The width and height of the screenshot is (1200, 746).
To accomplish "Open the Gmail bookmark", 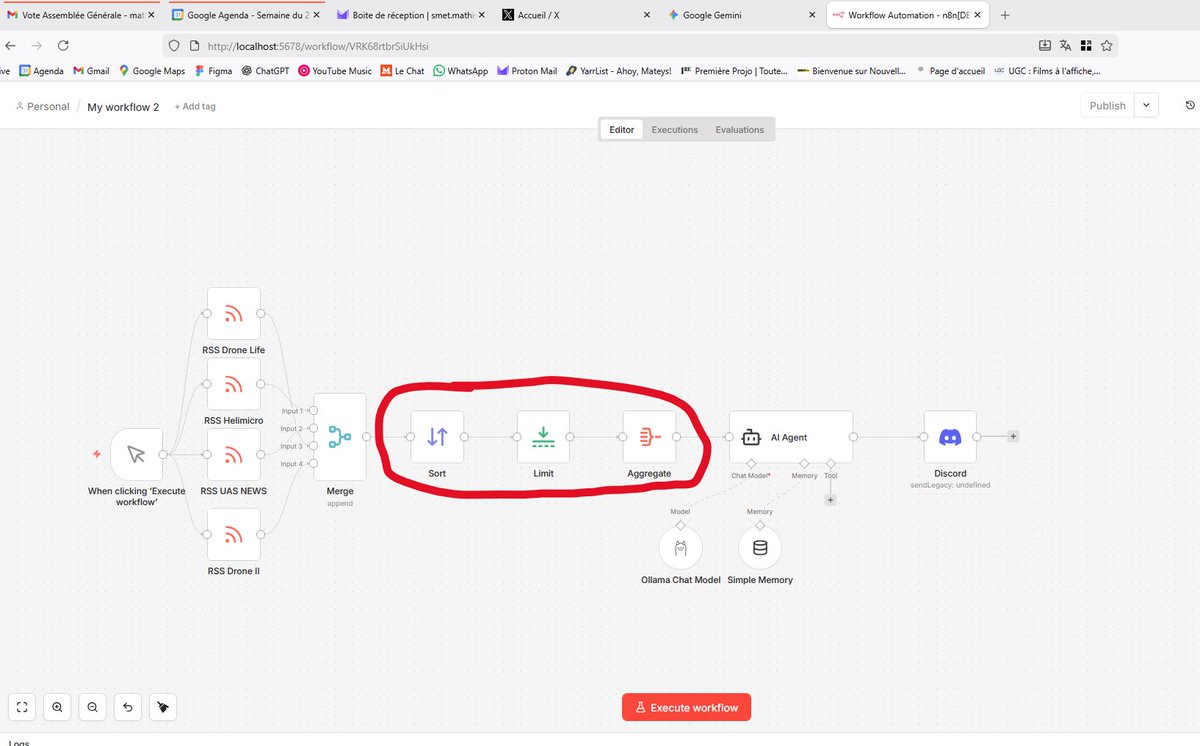I will point(91,71).
